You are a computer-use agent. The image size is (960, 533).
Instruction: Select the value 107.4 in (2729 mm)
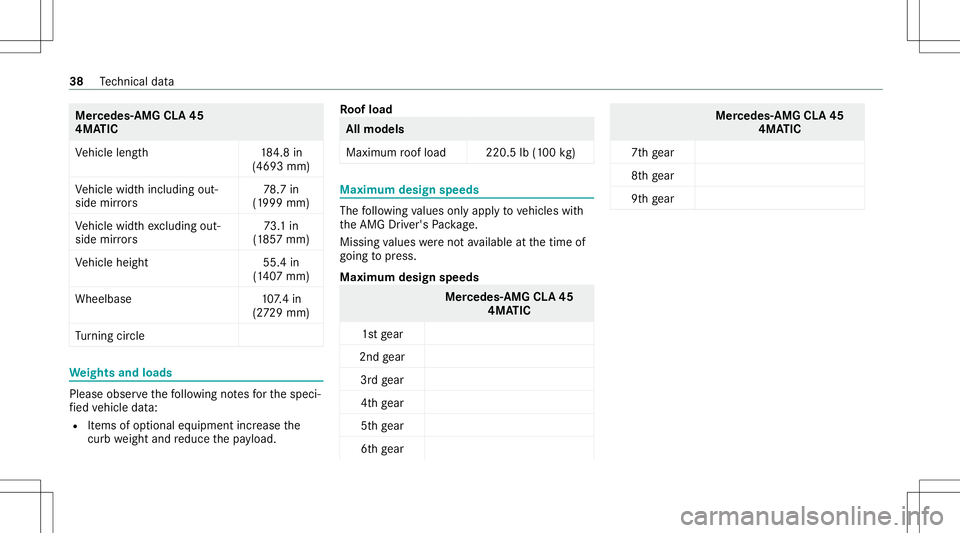click(281, 306)
